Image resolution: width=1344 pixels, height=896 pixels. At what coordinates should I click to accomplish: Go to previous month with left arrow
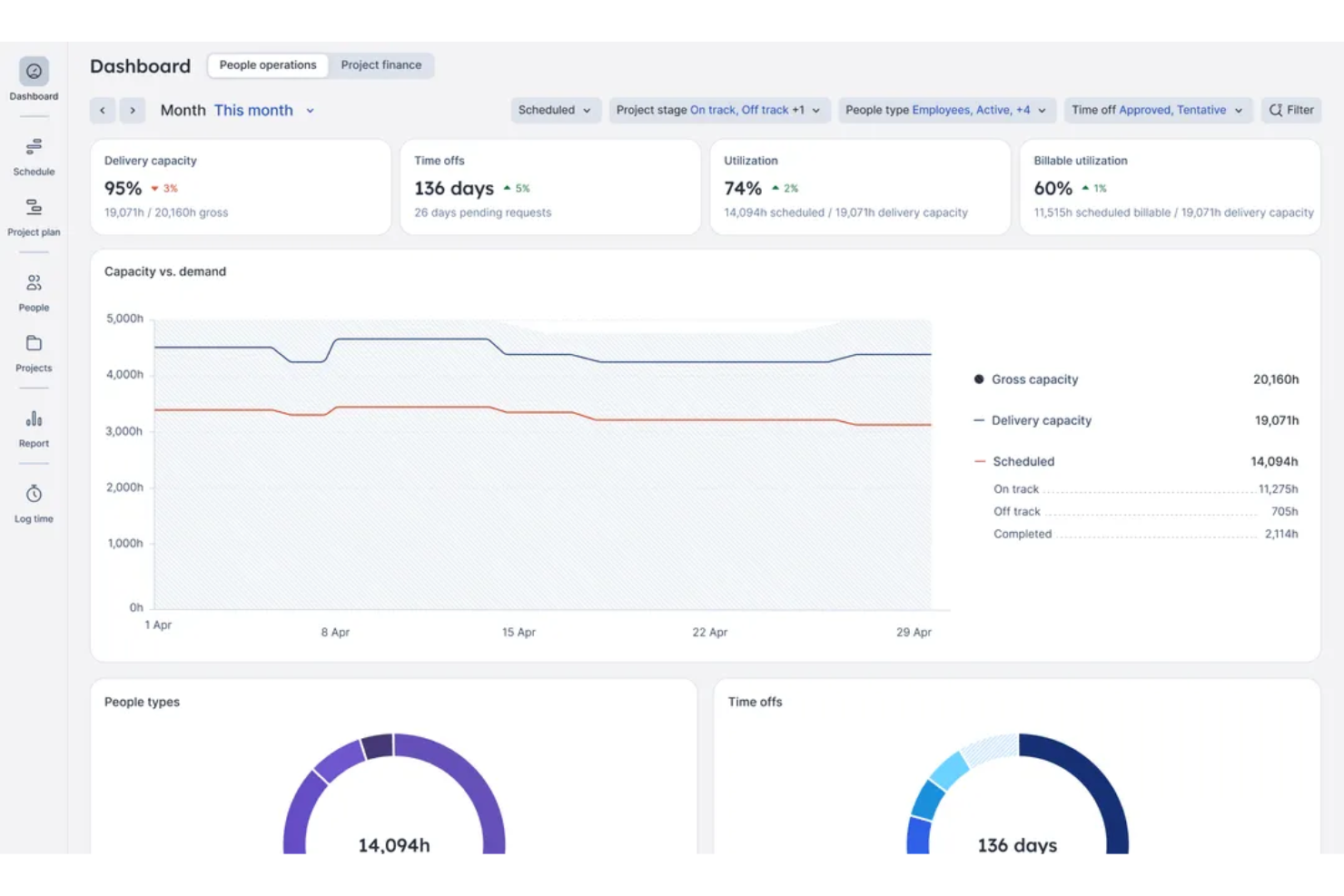tap(103, 111)
